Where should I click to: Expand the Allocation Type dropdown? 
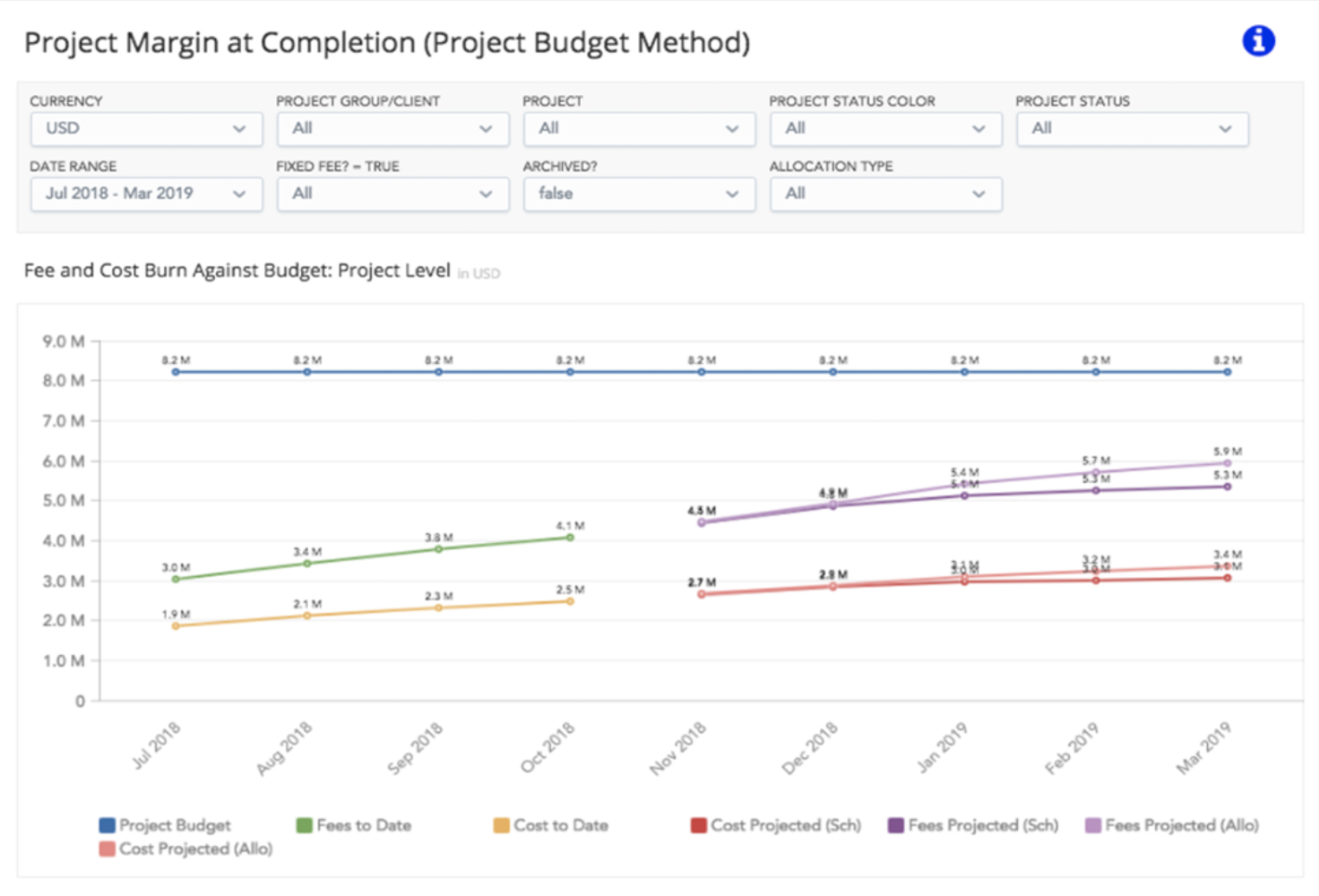coord(885,194)
